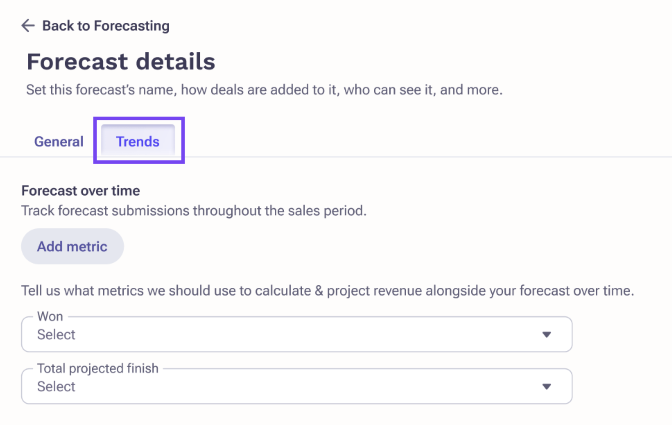
Task: Click the Won field label
Action: 50,316
